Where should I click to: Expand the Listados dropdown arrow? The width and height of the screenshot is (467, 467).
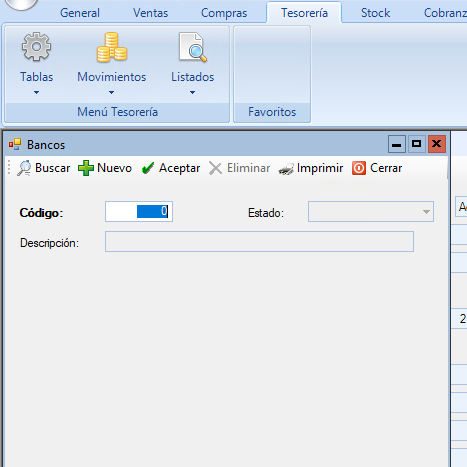(x=193, y=93)
